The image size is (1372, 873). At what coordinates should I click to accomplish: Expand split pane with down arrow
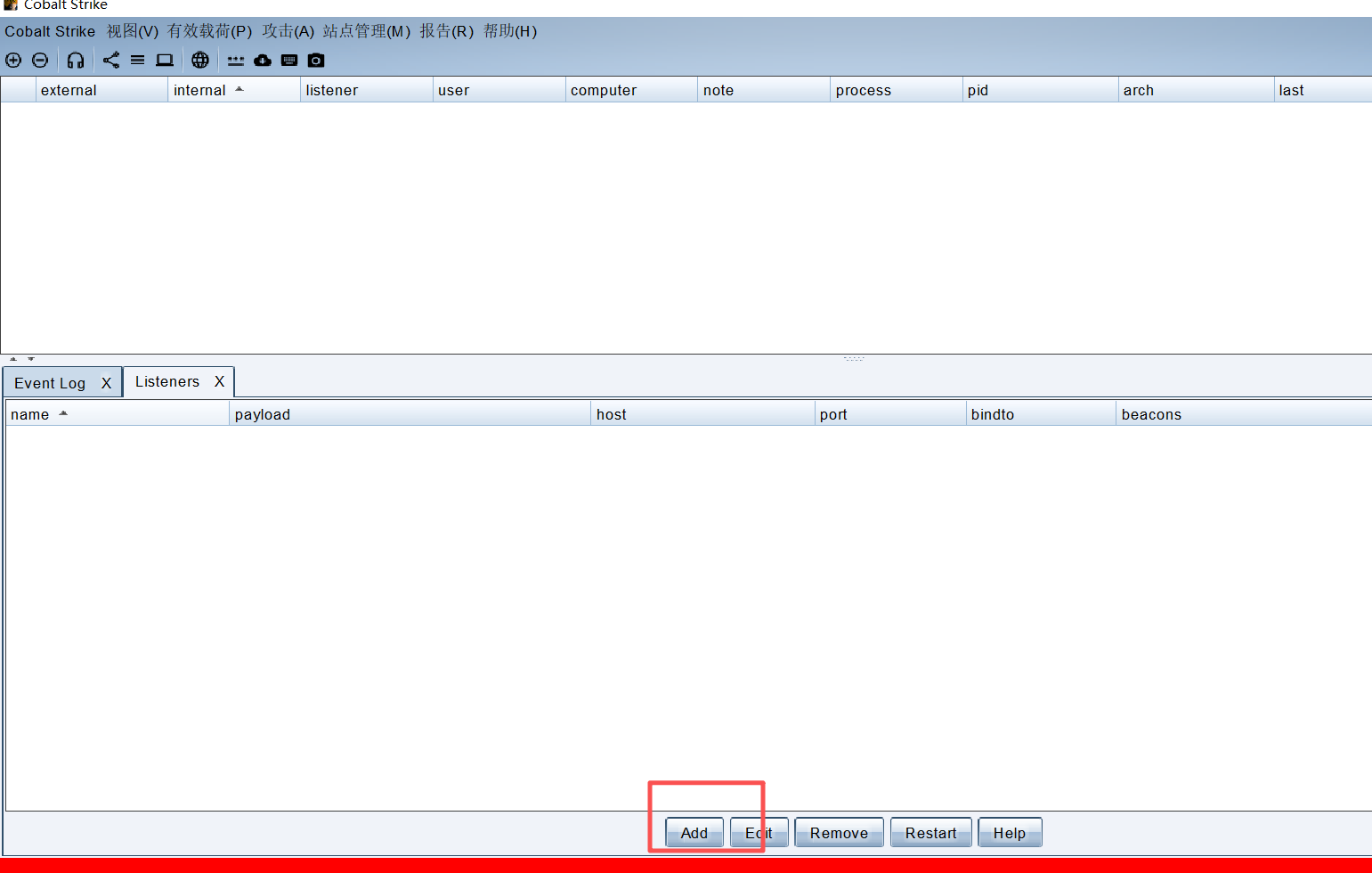click(x=31, y=359)
